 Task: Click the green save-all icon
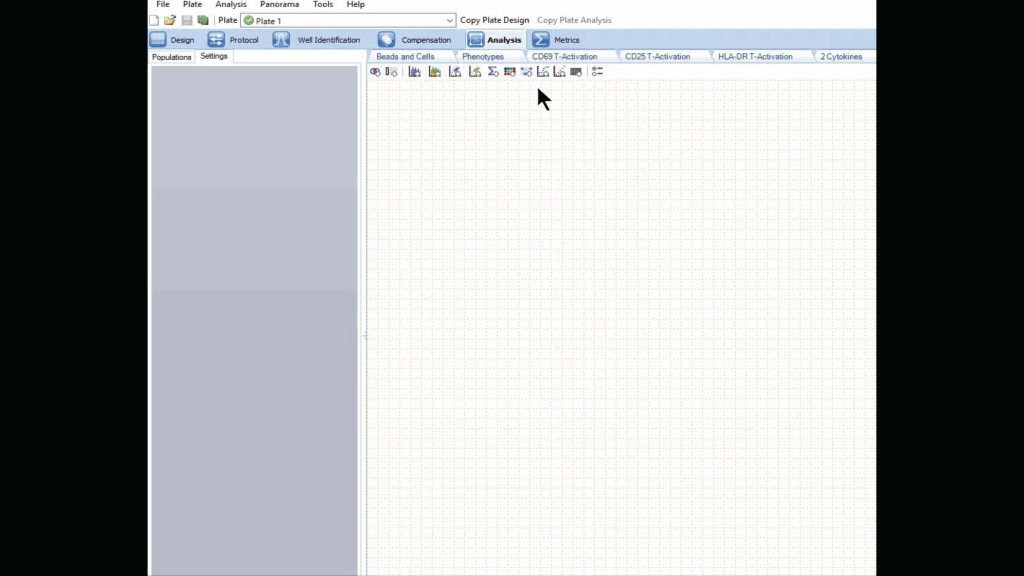pos(203,20)
